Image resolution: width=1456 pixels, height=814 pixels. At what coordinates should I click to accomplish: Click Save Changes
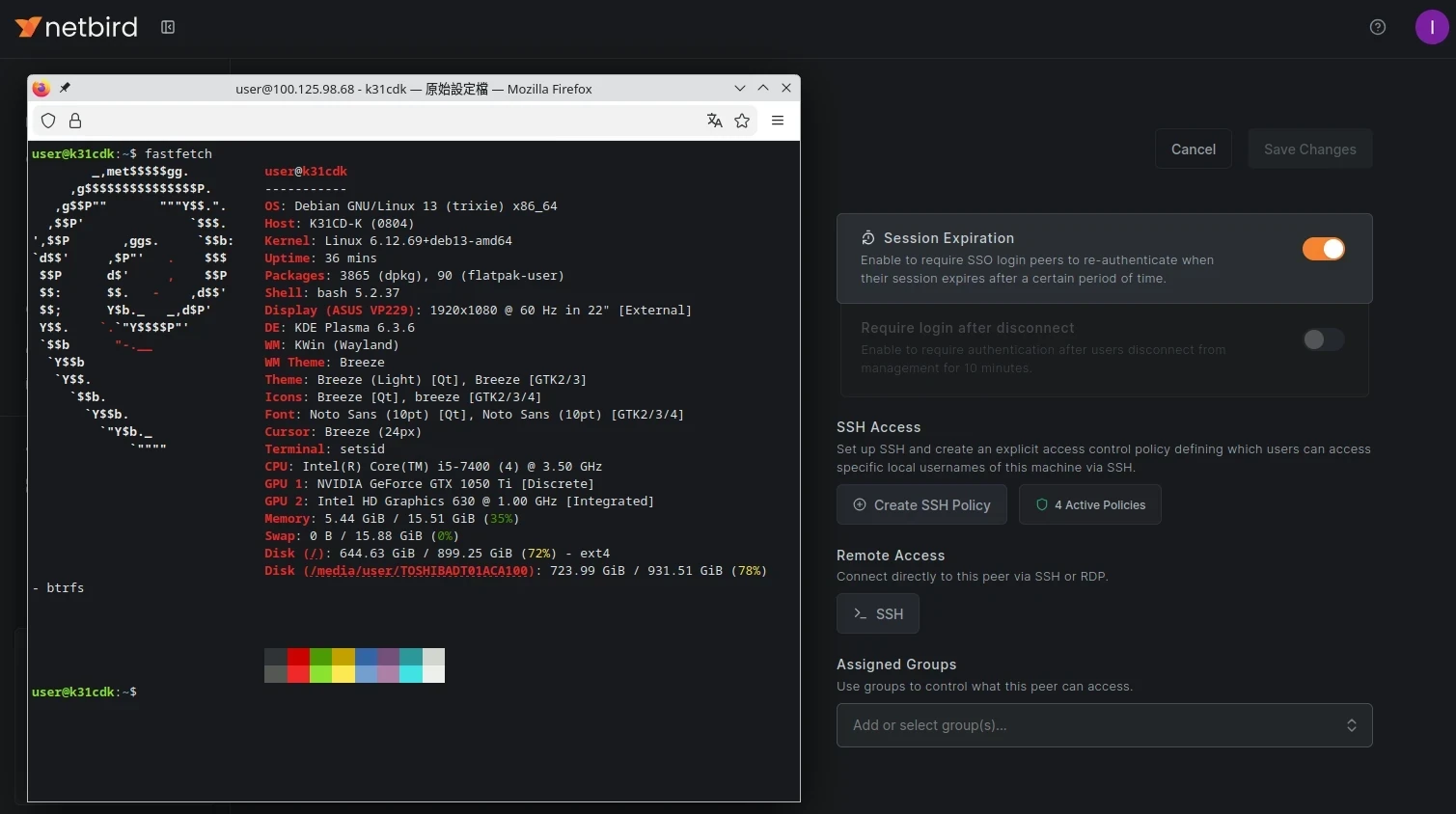click(1309, 149)
